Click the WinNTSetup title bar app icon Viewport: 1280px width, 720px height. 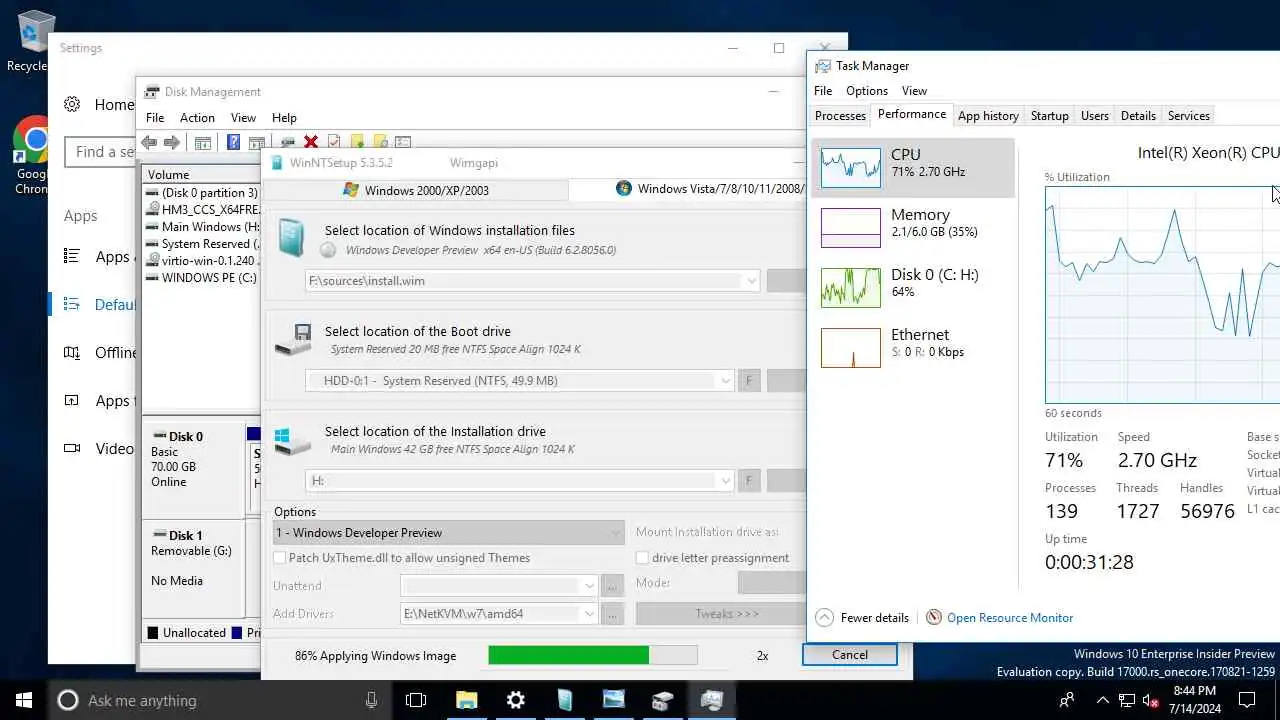pyautogui.click(x=277, y=163)
